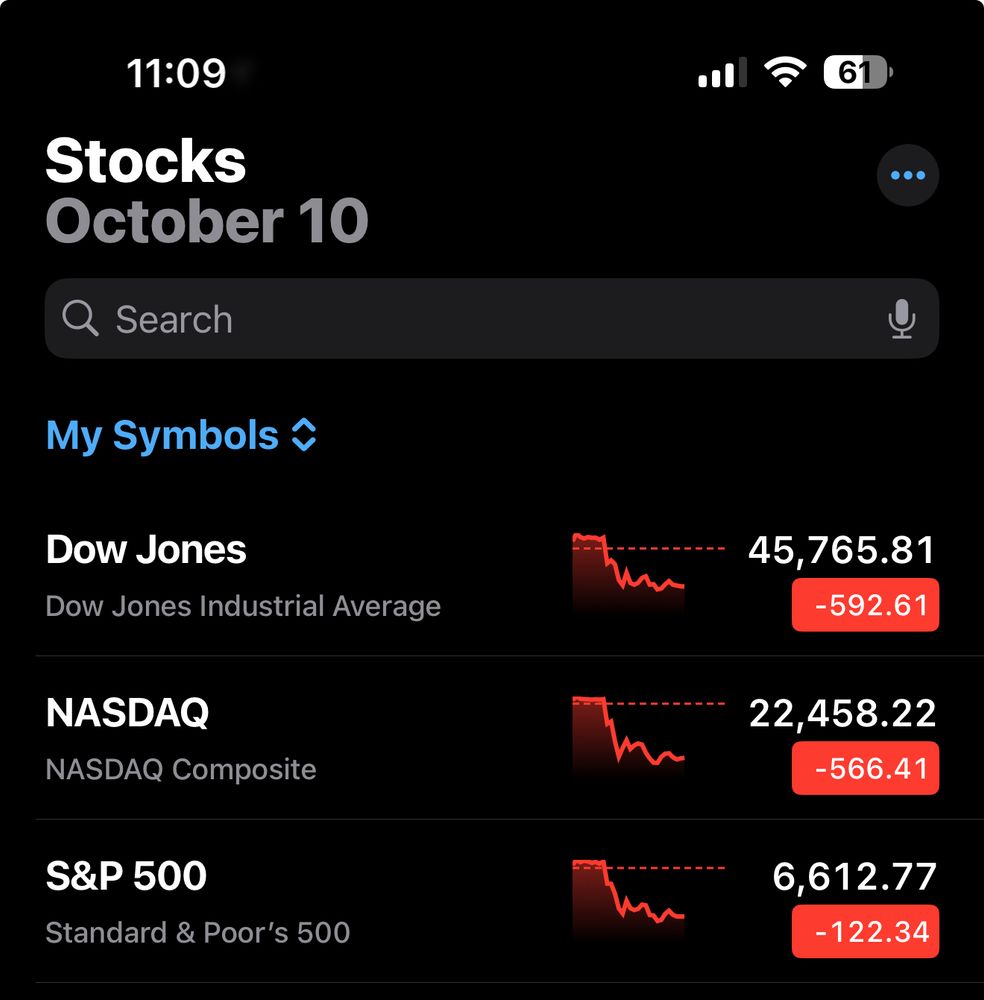Select the S&P 500 symbol name
The height and width of the screenshot is (1000, 984).
(x=126, y=876)
